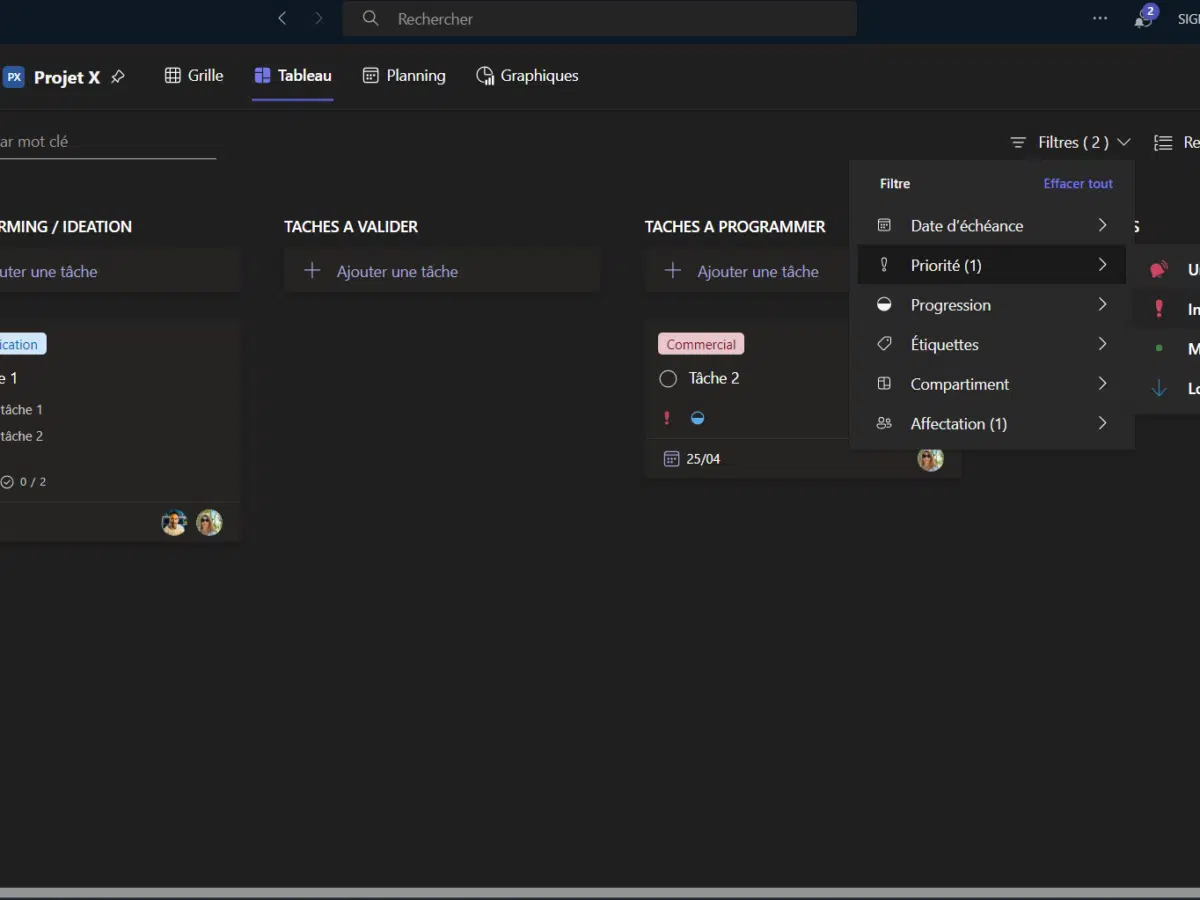Image resolution: width=1200 pixels, height=900 pixels.
Task: Click the Projet X PX logo
Action: click(14, 77)
